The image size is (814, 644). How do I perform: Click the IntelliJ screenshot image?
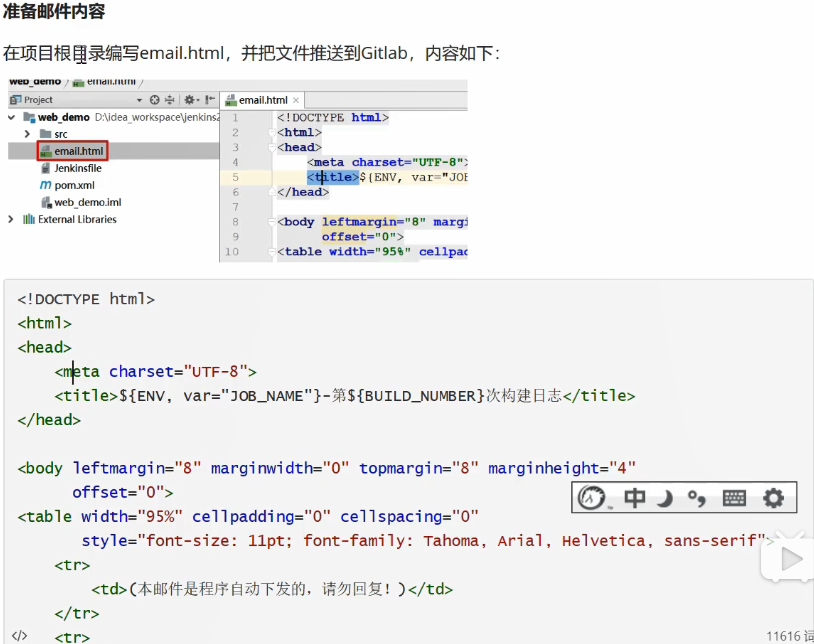point(237,170)
